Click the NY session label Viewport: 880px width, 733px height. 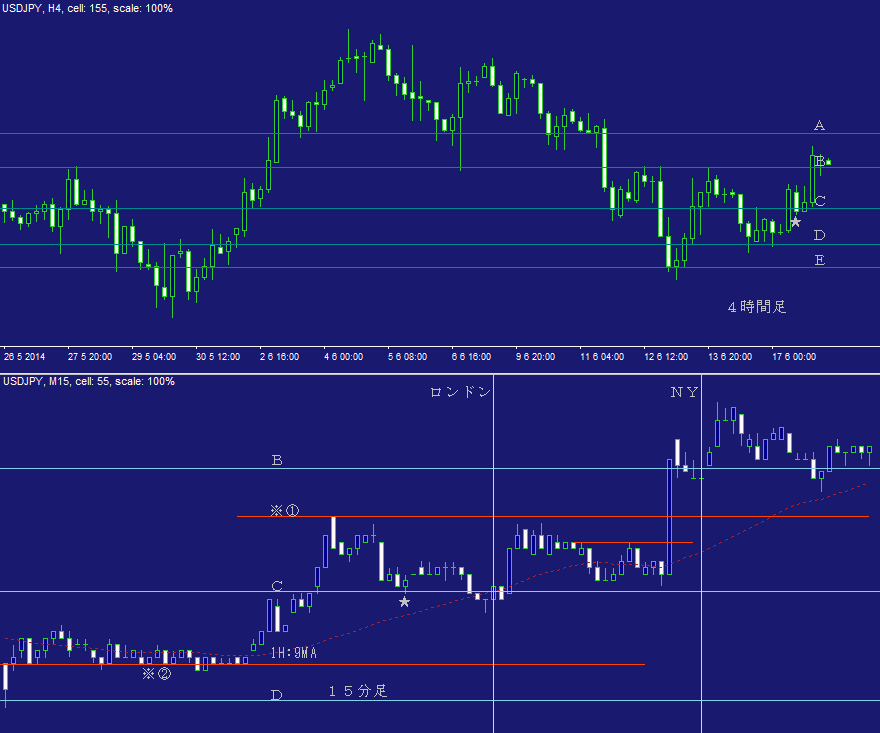[x=684, y=392]
